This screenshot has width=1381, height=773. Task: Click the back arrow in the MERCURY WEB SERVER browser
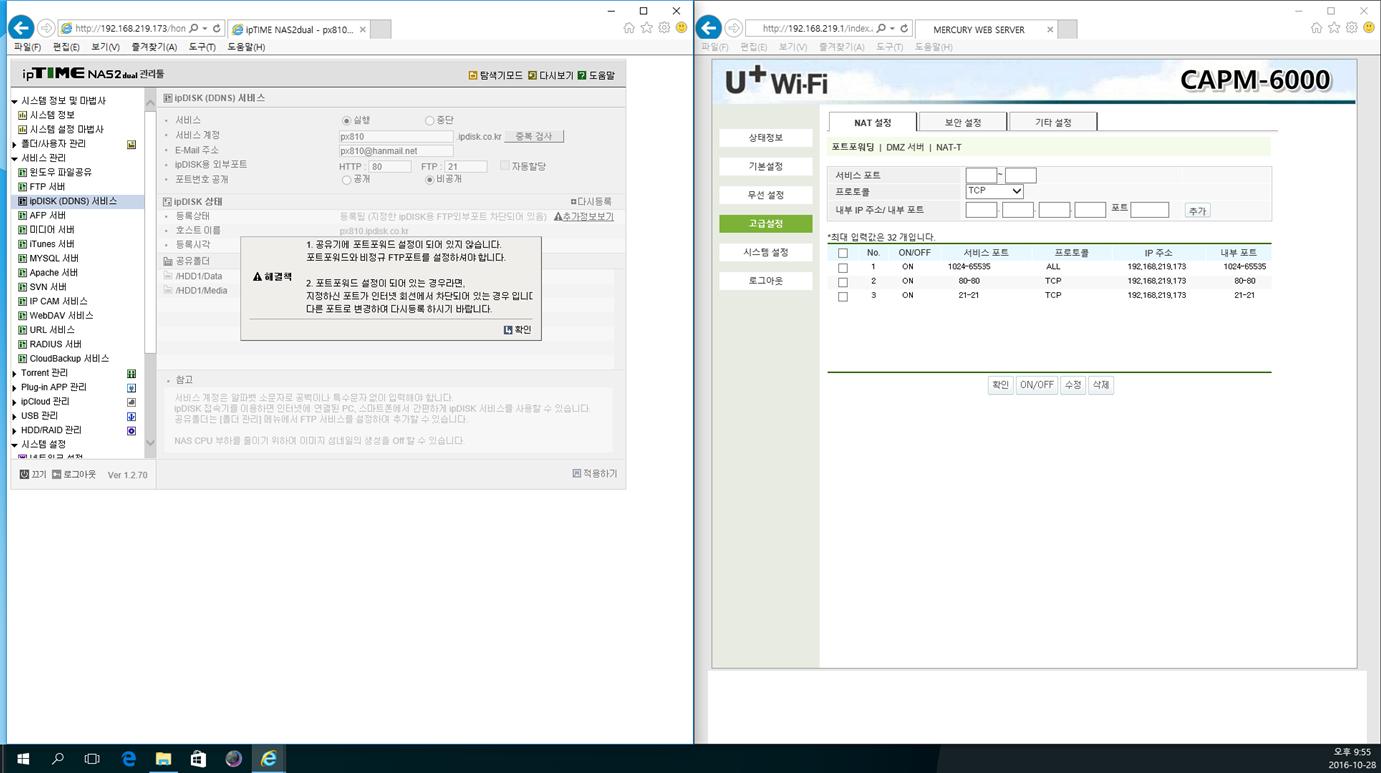click(x=709, y=28)
